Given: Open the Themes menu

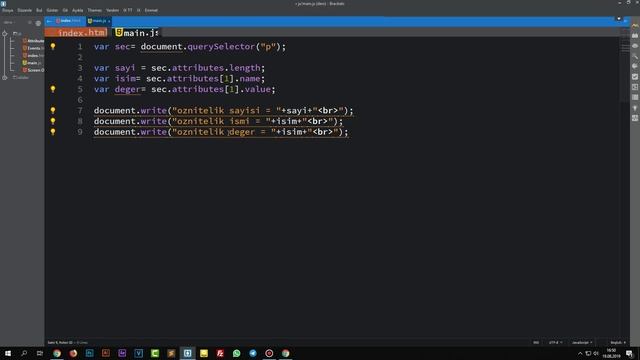Looking at the screenshot, I should tap(95, 10).
